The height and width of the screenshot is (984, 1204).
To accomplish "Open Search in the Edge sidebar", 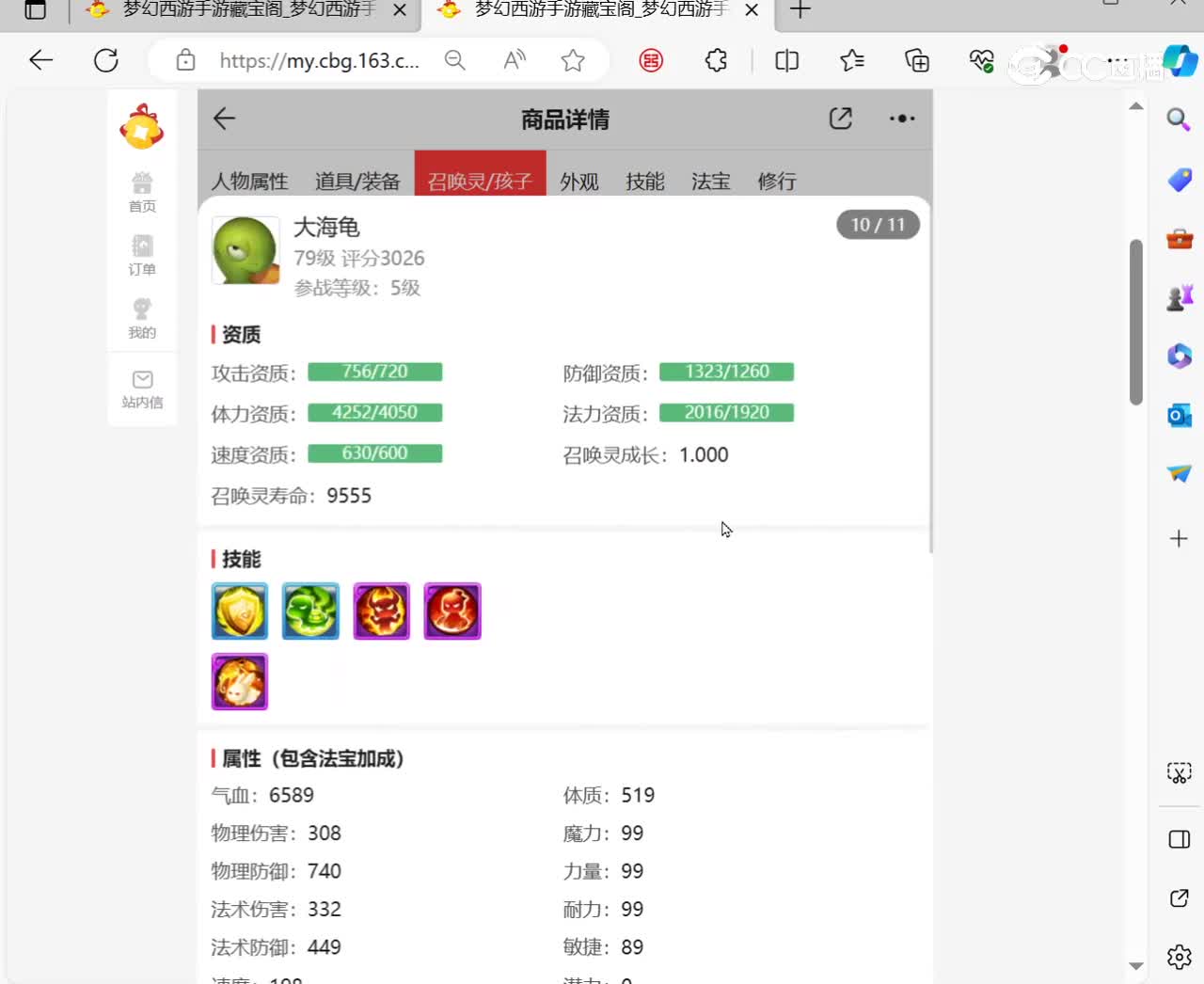I will point(1179,119).
